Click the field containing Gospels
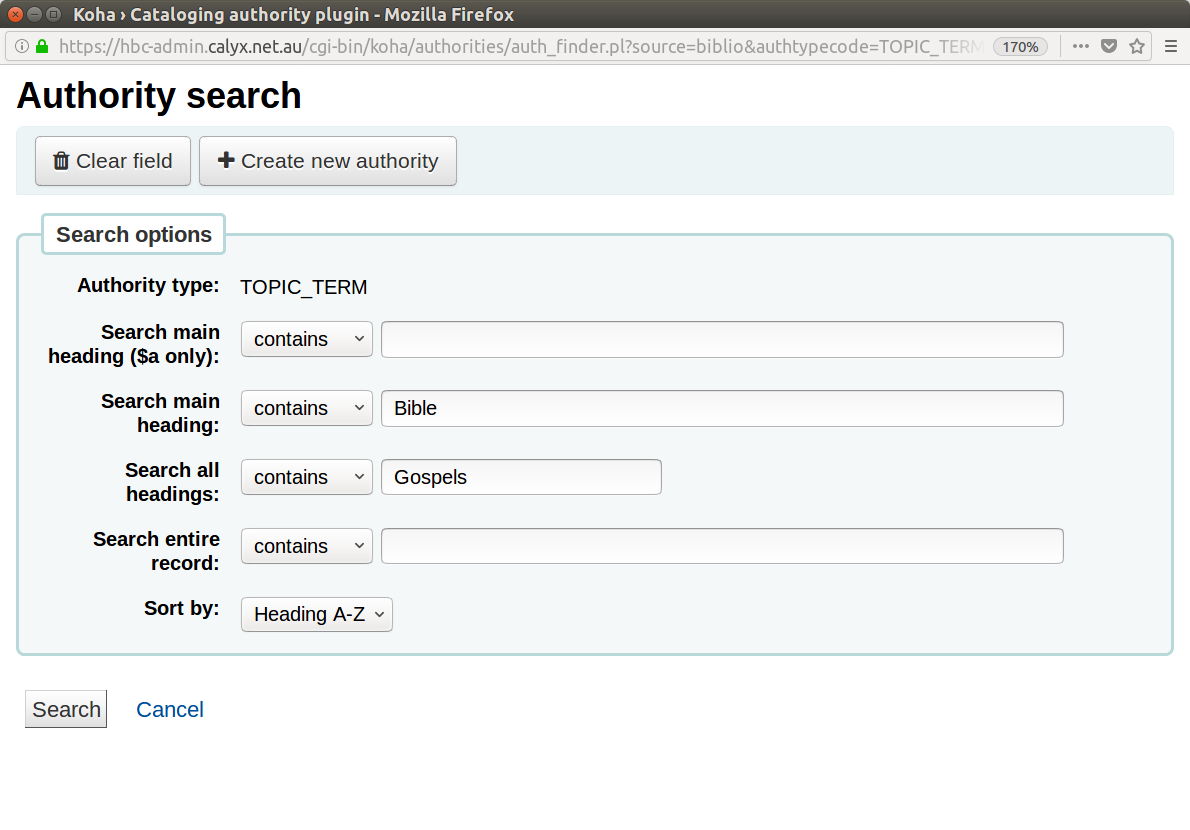 (521, 477)
